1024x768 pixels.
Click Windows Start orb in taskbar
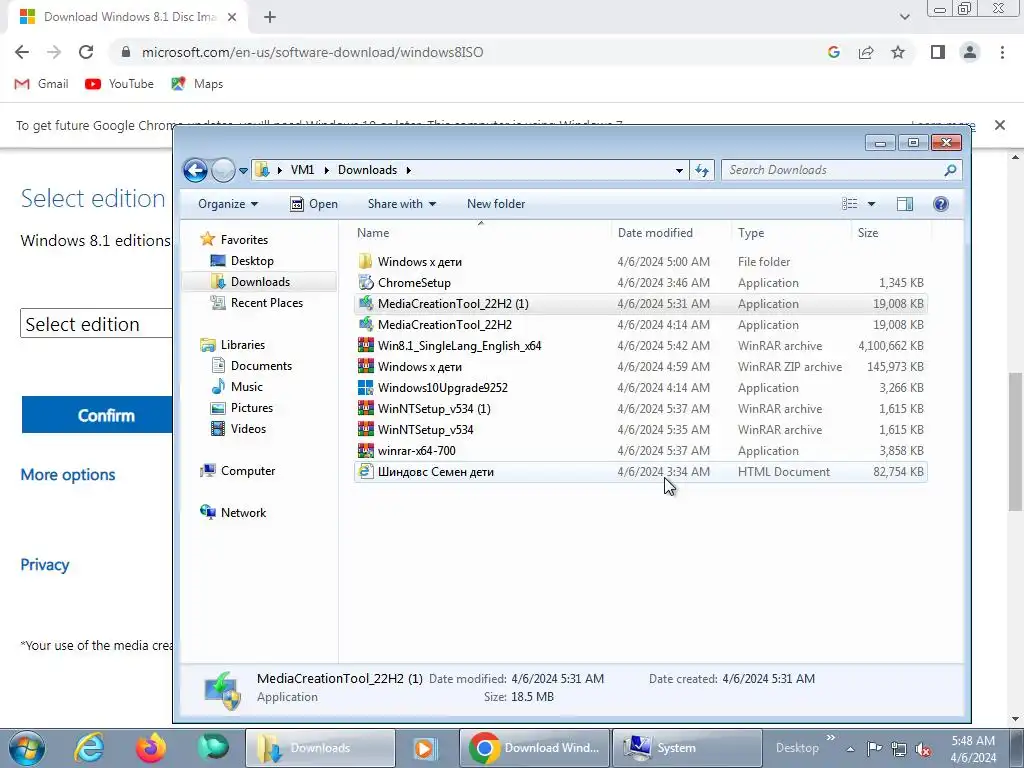27,748
